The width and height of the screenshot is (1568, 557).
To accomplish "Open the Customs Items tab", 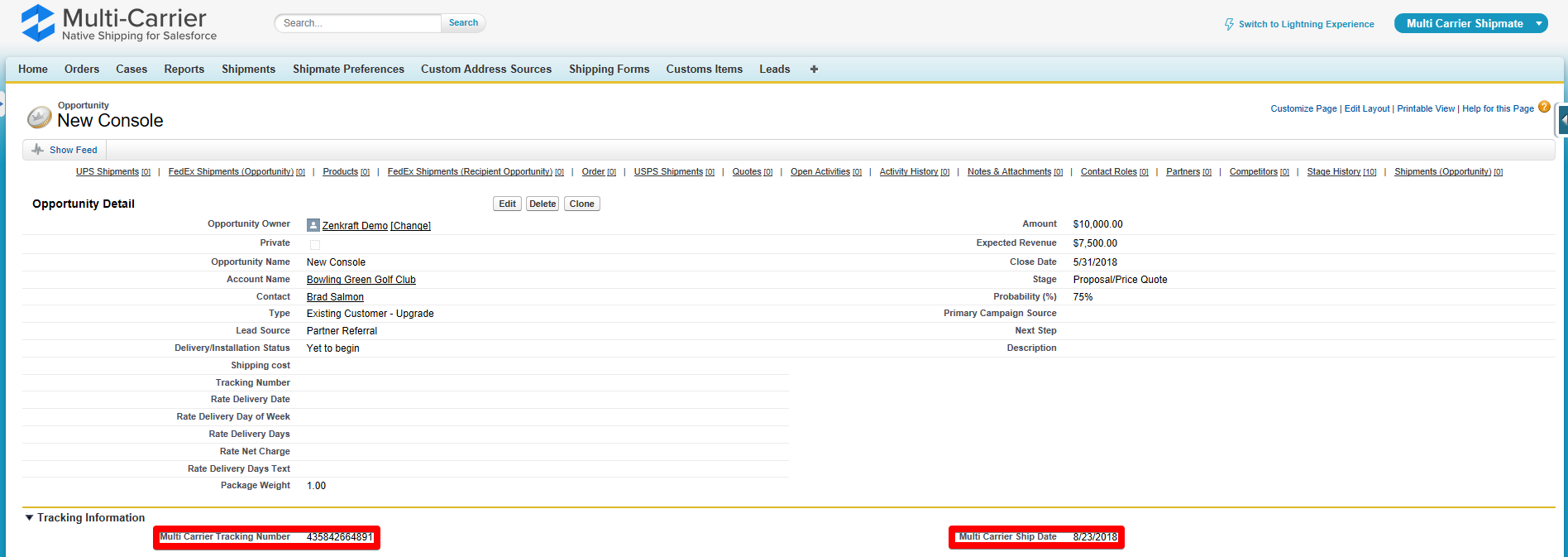I will pos(705,70).
